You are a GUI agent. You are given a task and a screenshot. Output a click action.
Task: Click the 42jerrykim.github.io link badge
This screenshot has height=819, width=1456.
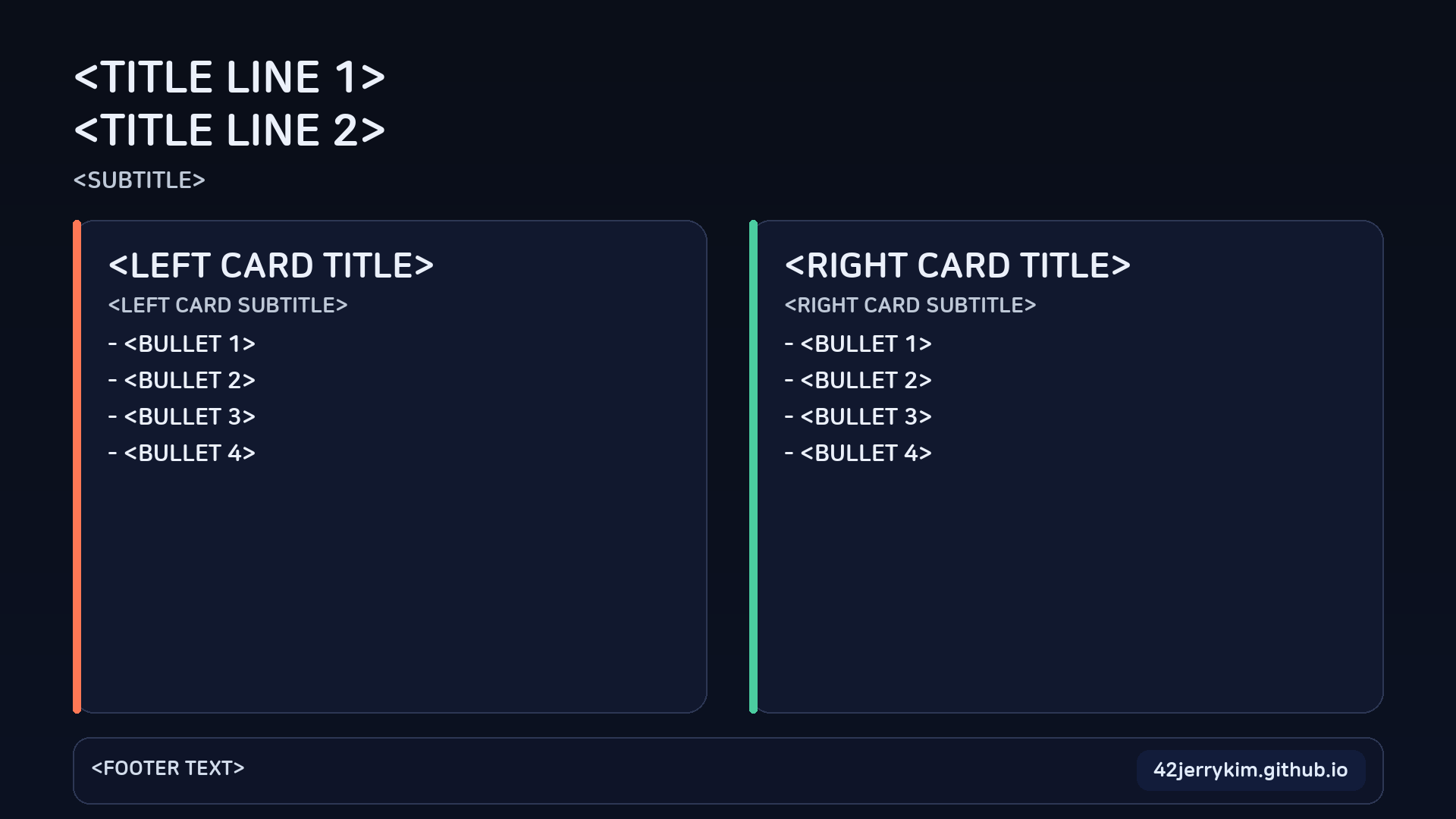coord(1250,770)
